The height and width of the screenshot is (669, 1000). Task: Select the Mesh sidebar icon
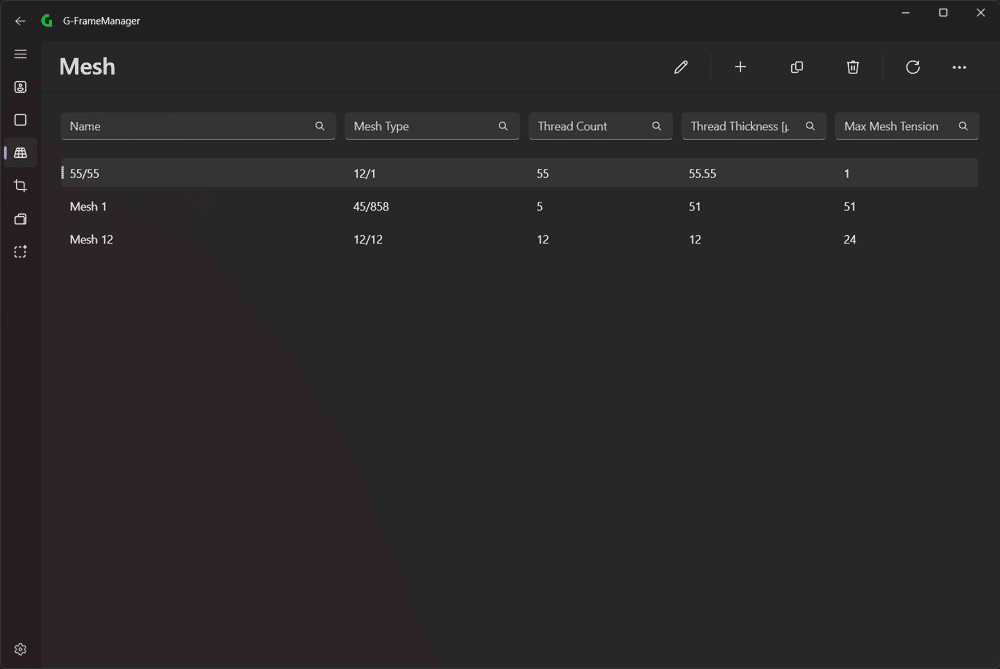point(20,153)
